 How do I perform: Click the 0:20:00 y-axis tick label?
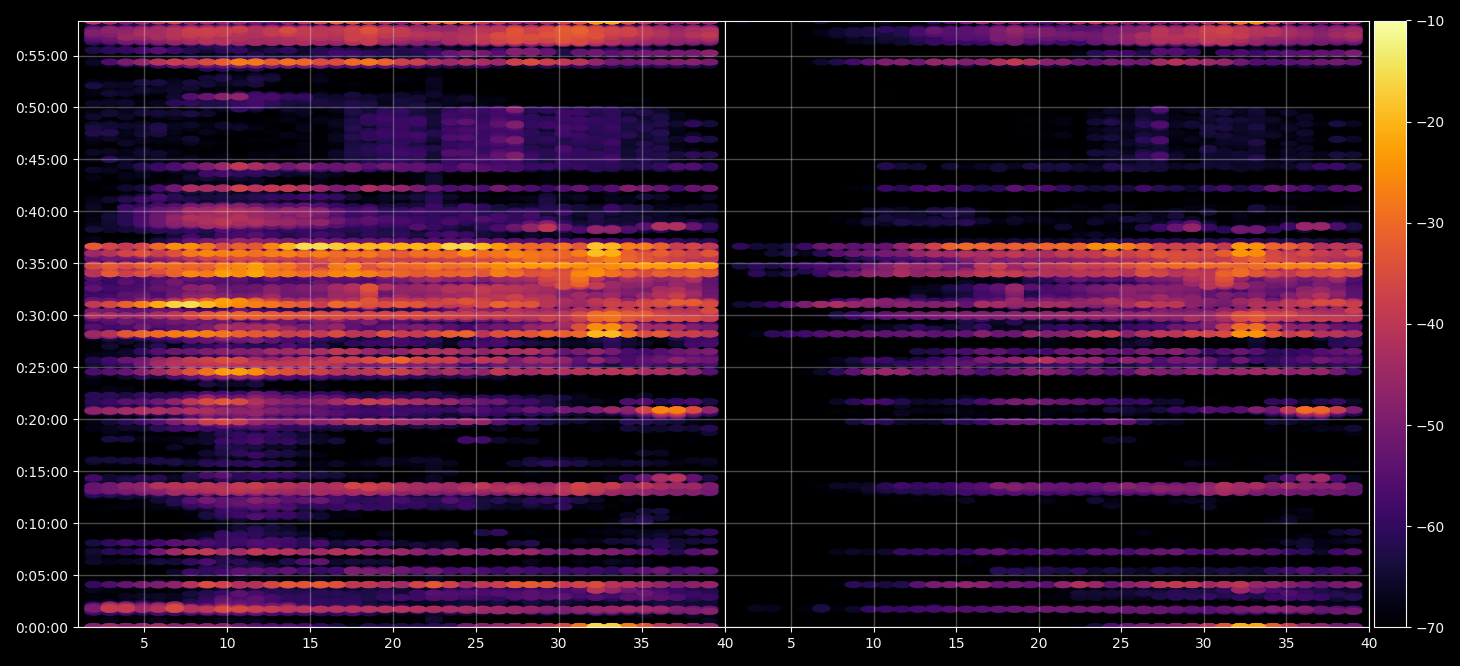click(x=42, y=419)
